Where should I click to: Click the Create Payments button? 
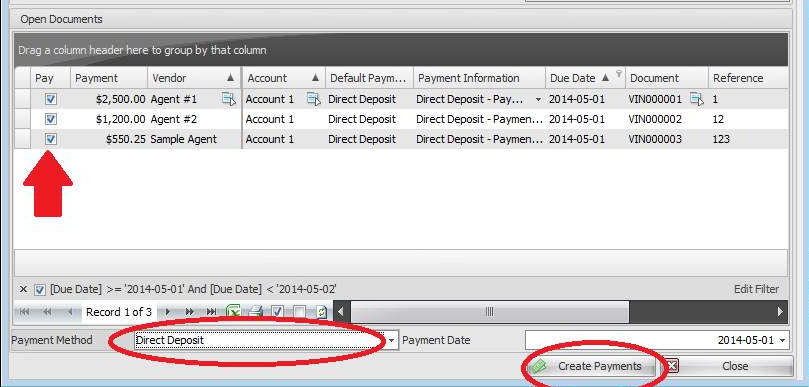pyautogui.click(x=592, y=366)
